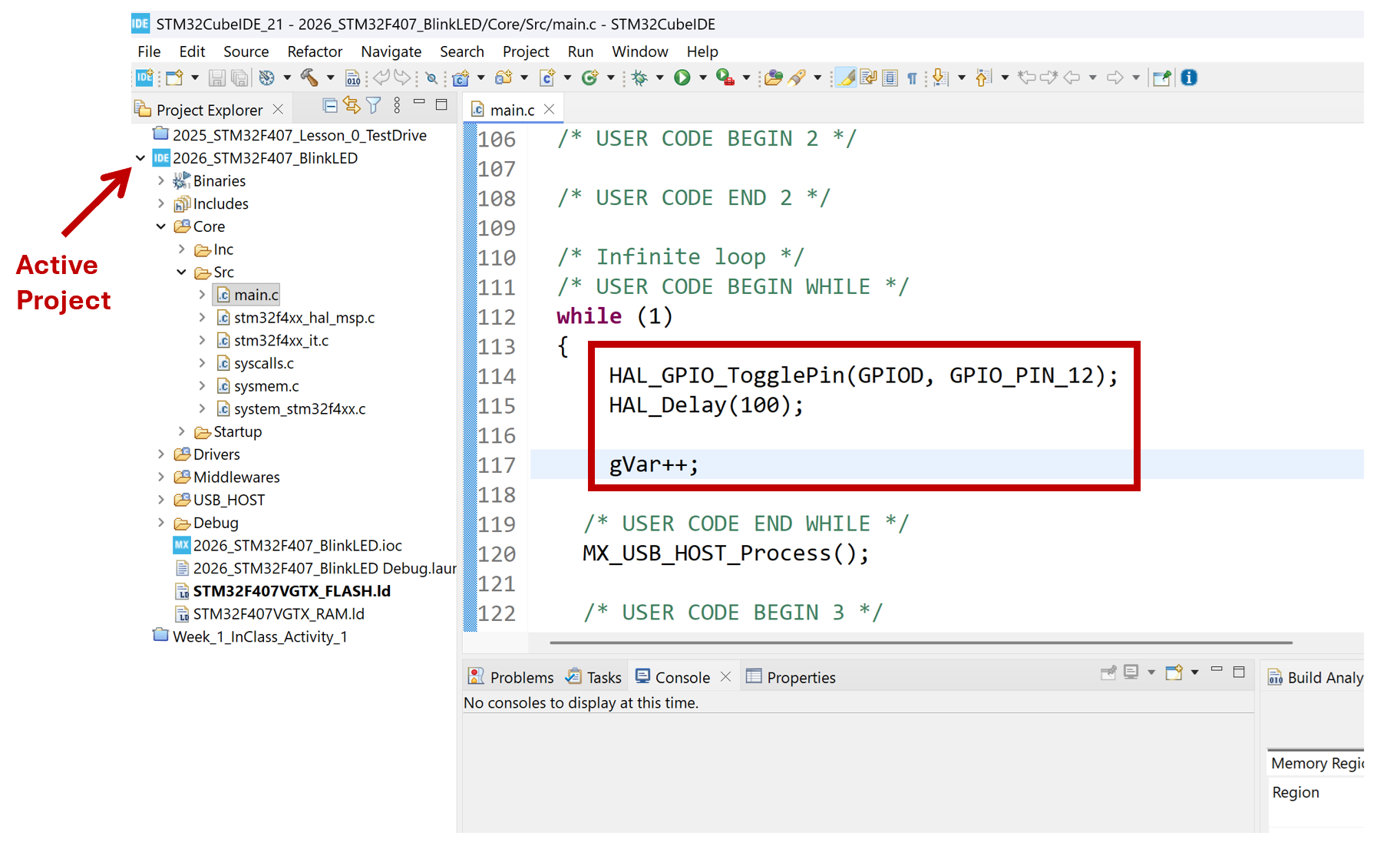1400x849 pixels.
Task: Click the Redo arrow icon
Action: [402, 78]
